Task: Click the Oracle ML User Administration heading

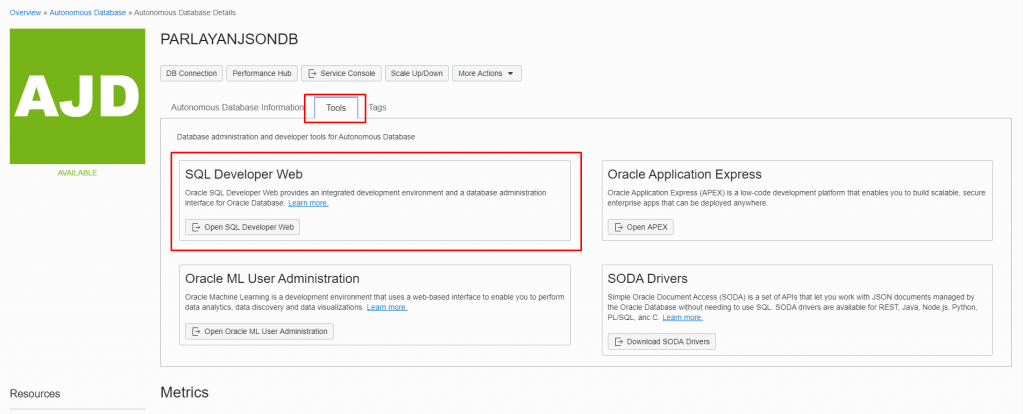Action: 272,278
